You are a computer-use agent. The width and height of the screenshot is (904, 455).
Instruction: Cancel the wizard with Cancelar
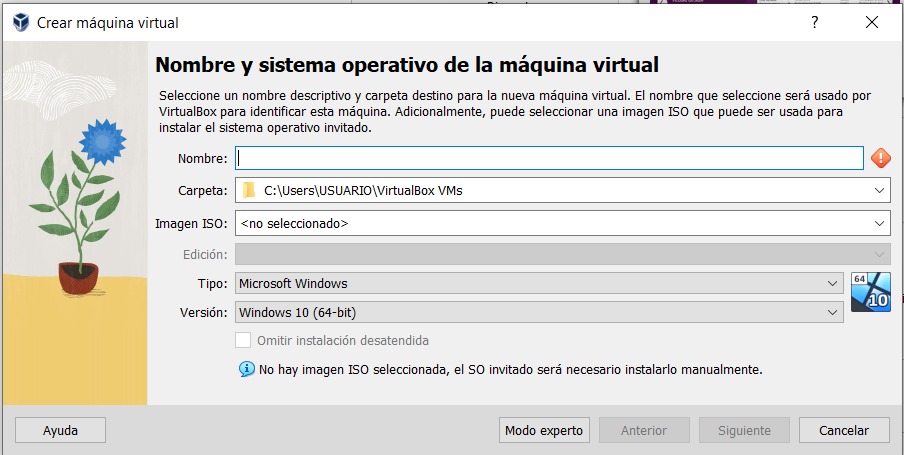coord(844,430)
